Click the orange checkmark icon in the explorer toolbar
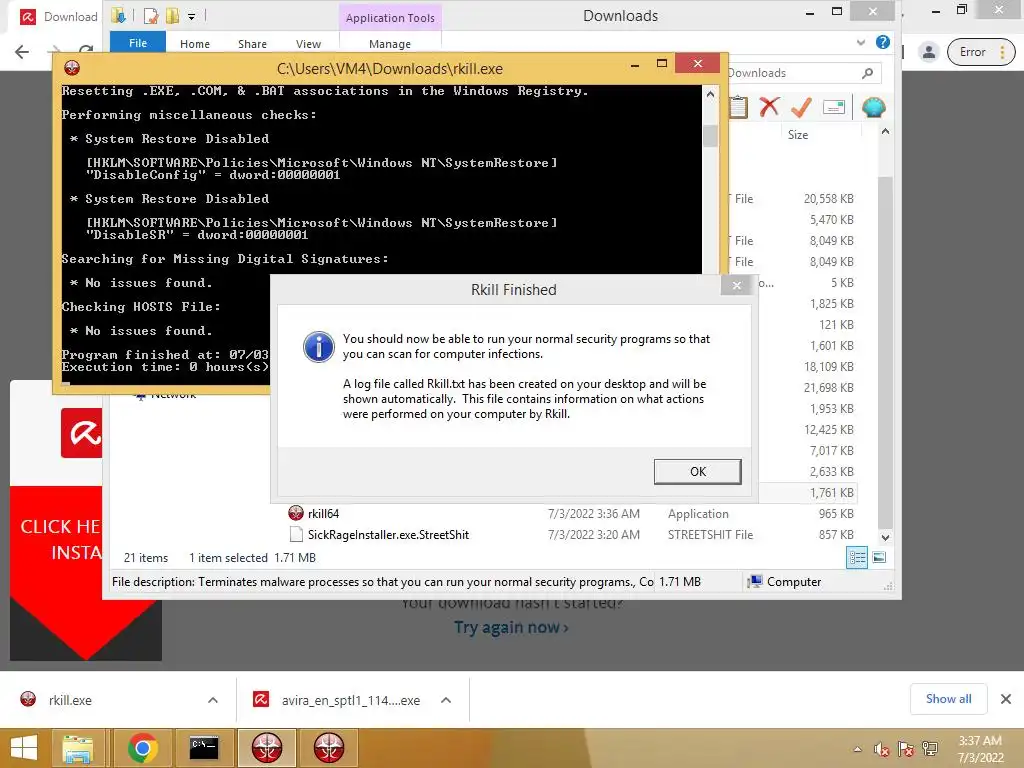The width and height of the screenshot is (1024, 768). (x=801, y=106)
